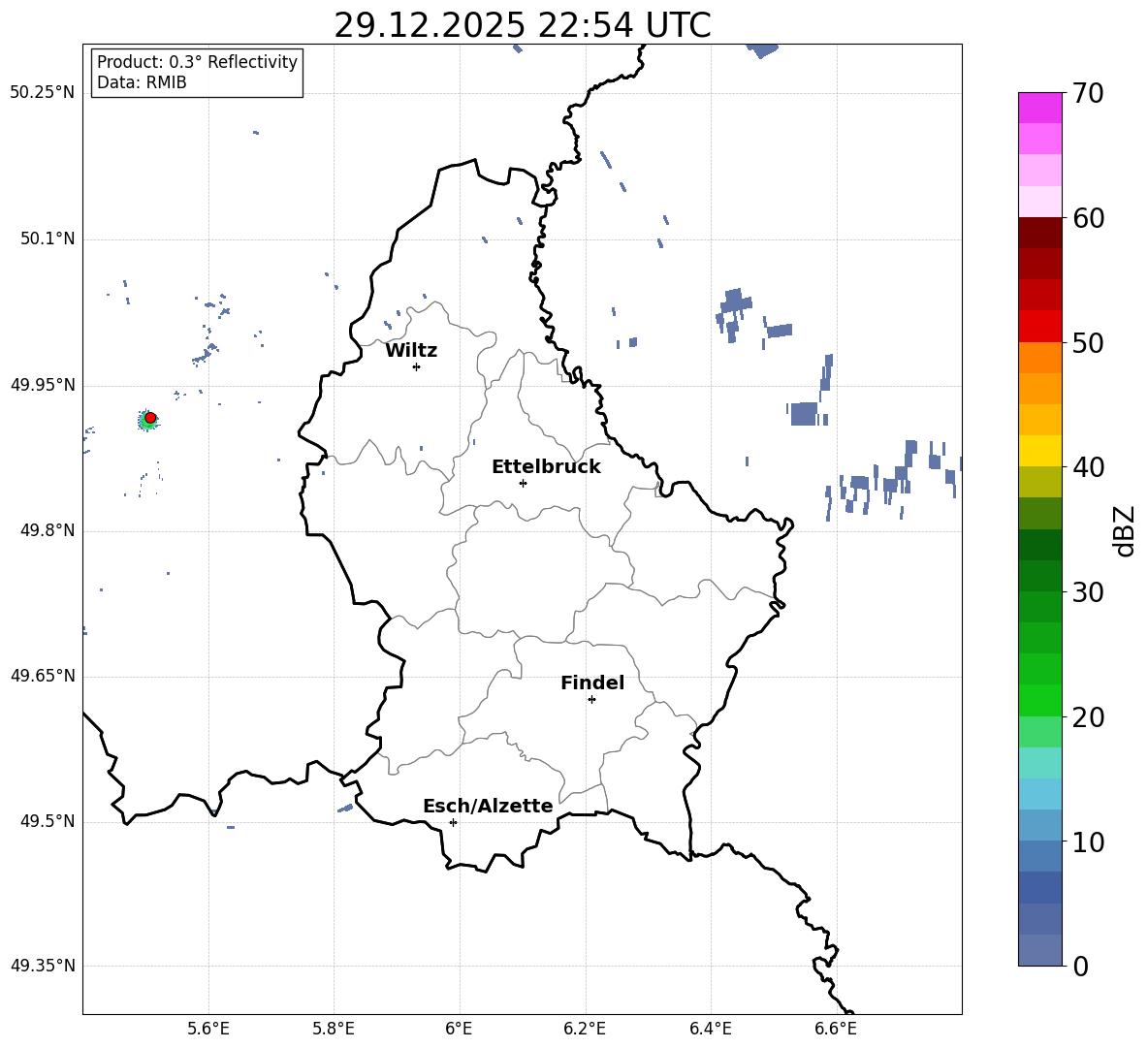The width and height of the screenshot is (1148, 1048).
Task: Click the dBZ colorbar label
Action: pyautogui.click(x=1124, y=530)
